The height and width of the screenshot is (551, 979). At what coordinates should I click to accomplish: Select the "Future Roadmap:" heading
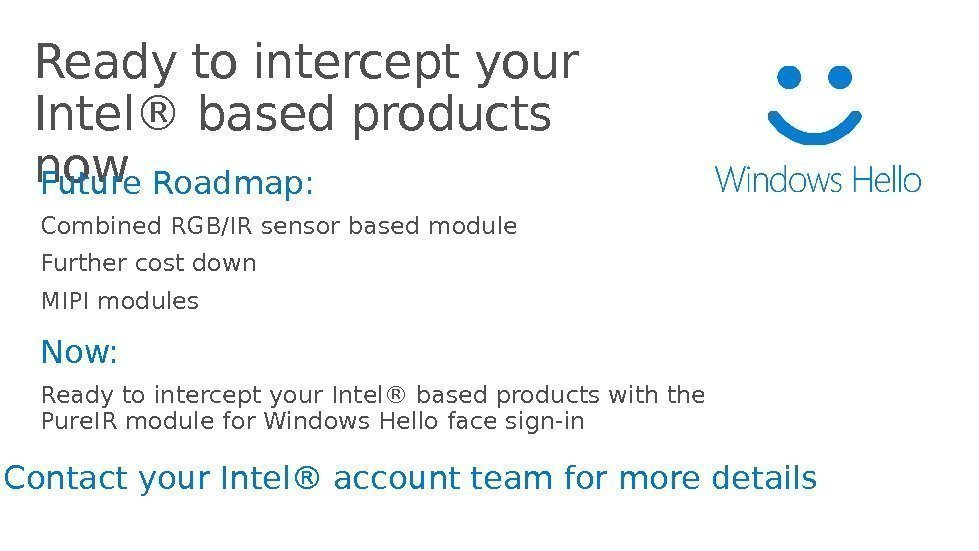[177, 186]
